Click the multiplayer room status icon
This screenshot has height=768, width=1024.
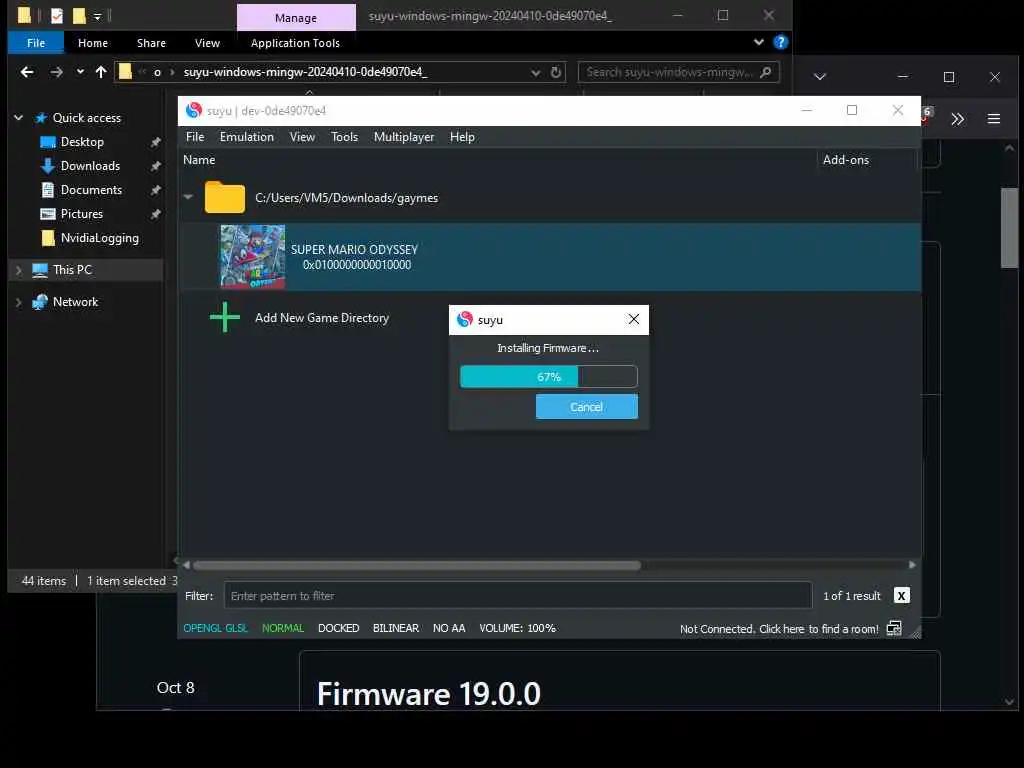894,628
